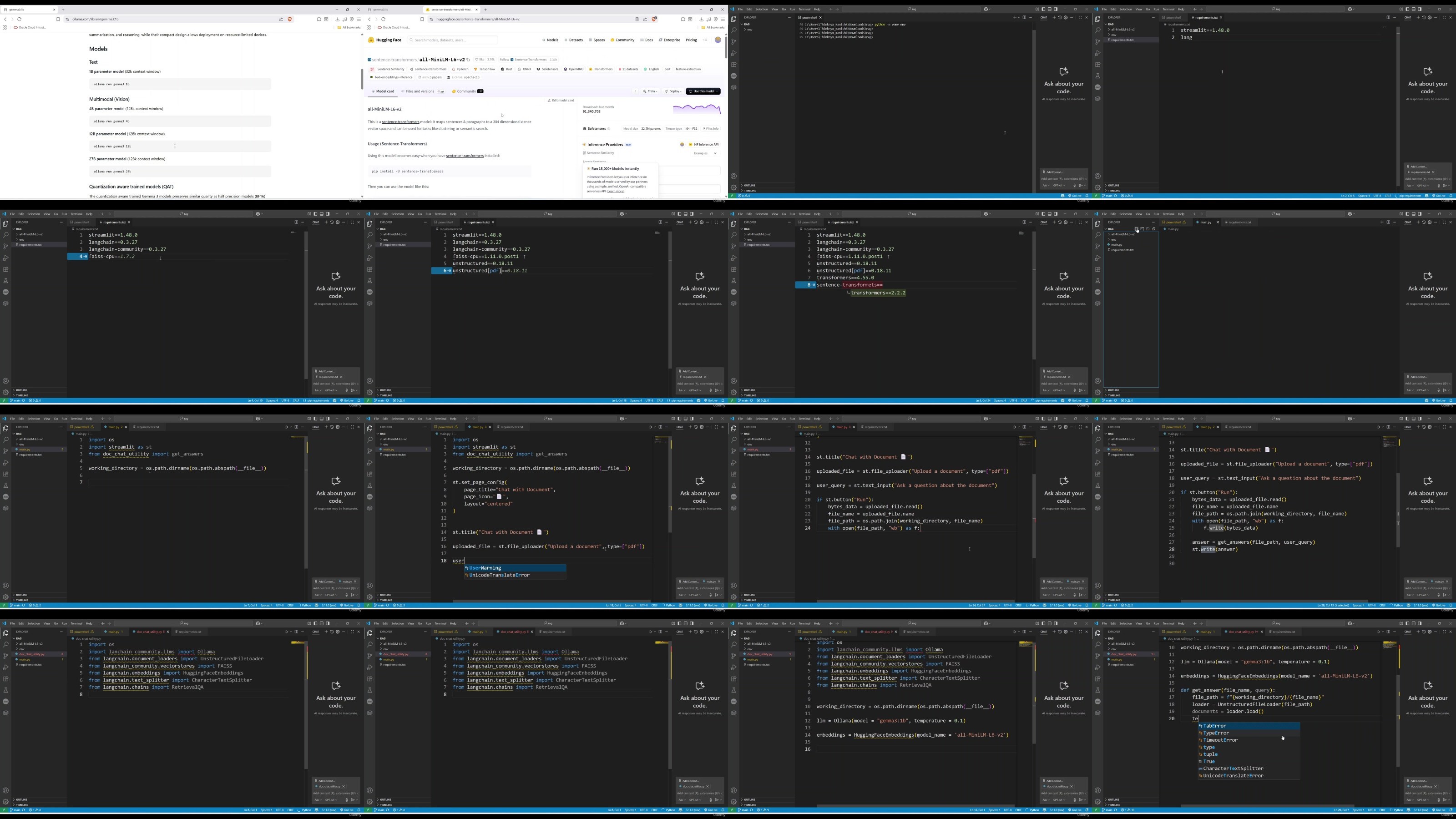Click Add Context button in venv terminal frame
This screenshot has height=819, width=1456.
pos(1053,172)
